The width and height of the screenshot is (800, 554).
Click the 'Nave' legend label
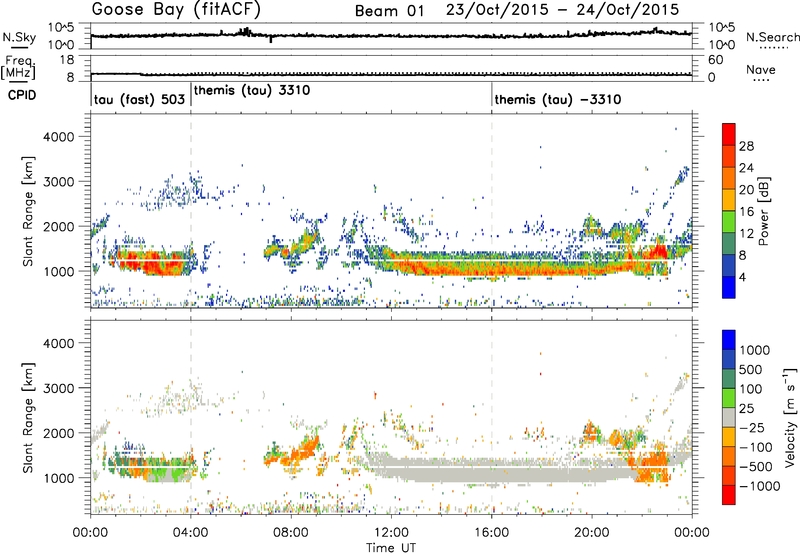761,69
